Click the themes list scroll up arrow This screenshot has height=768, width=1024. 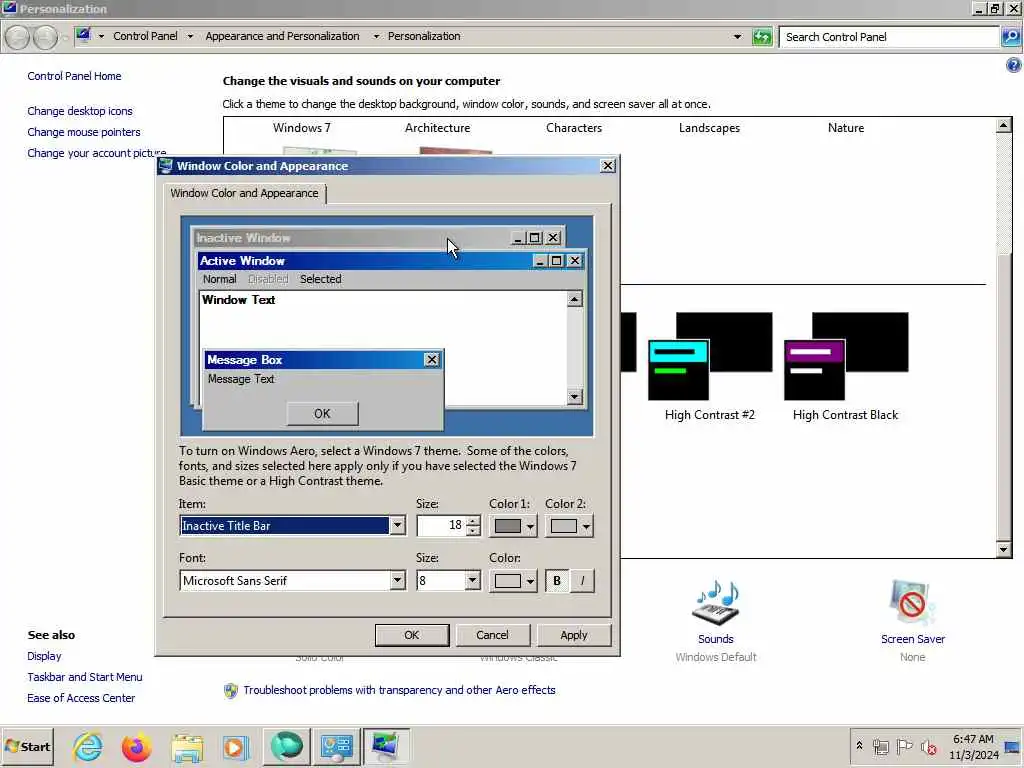1004,125
